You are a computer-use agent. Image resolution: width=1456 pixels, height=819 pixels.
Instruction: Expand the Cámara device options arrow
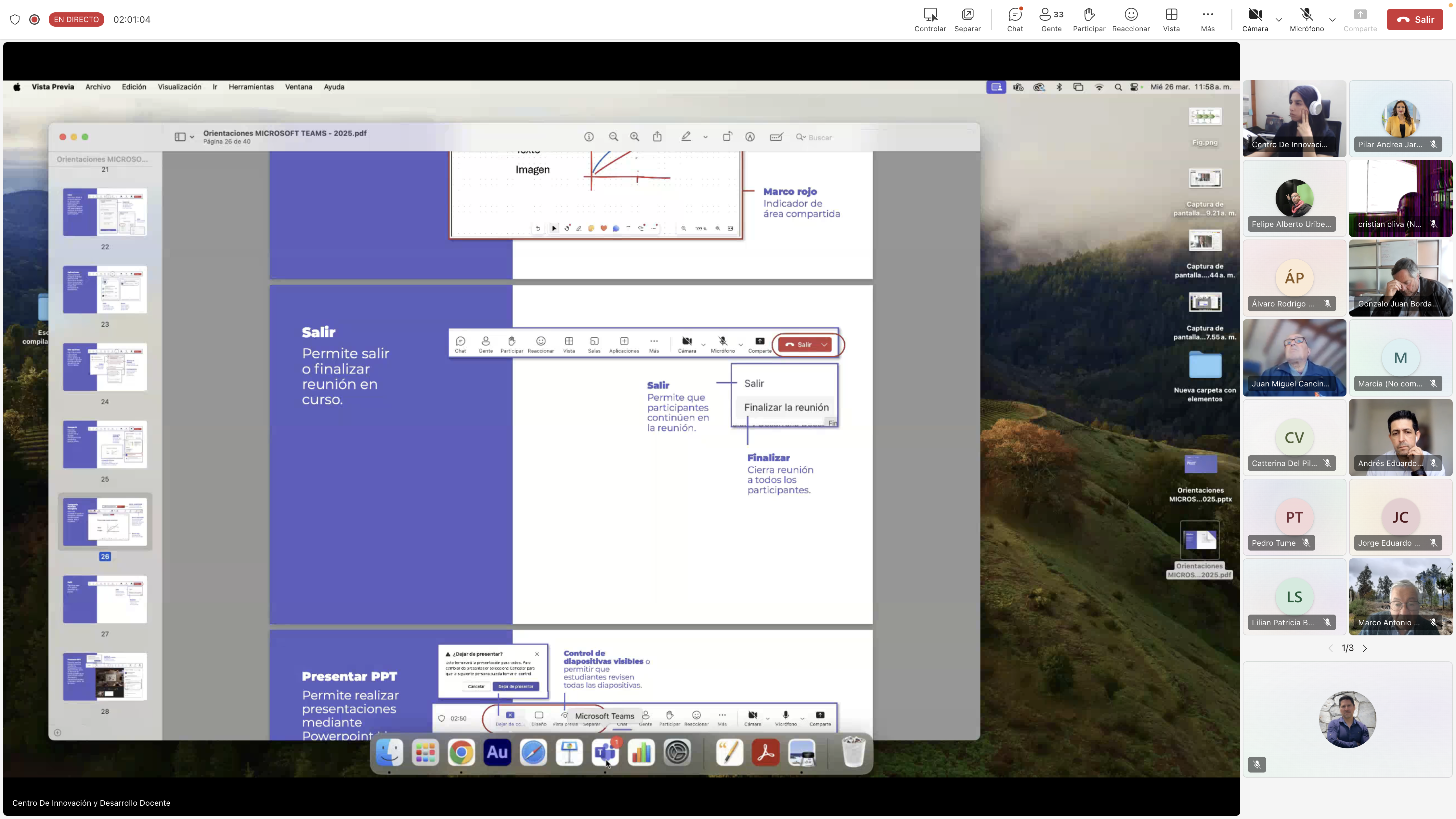tap(1279, 20)
